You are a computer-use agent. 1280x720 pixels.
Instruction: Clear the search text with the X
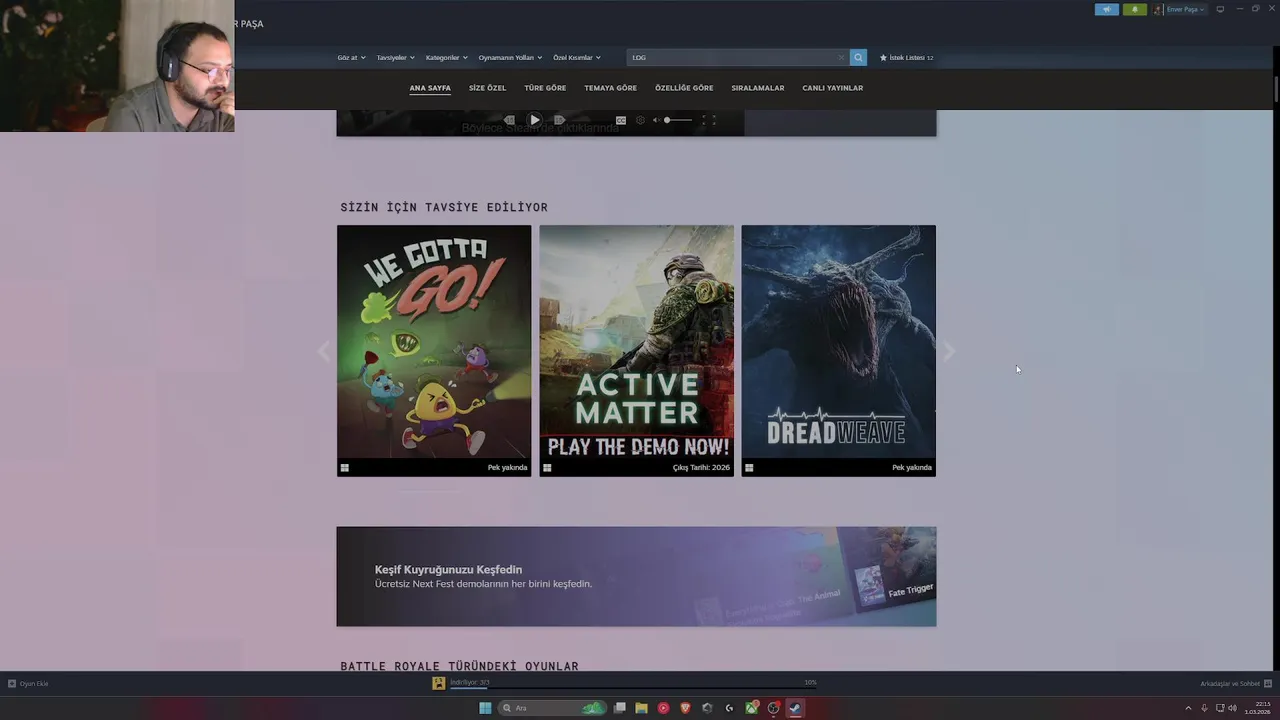tap(842, 57)
